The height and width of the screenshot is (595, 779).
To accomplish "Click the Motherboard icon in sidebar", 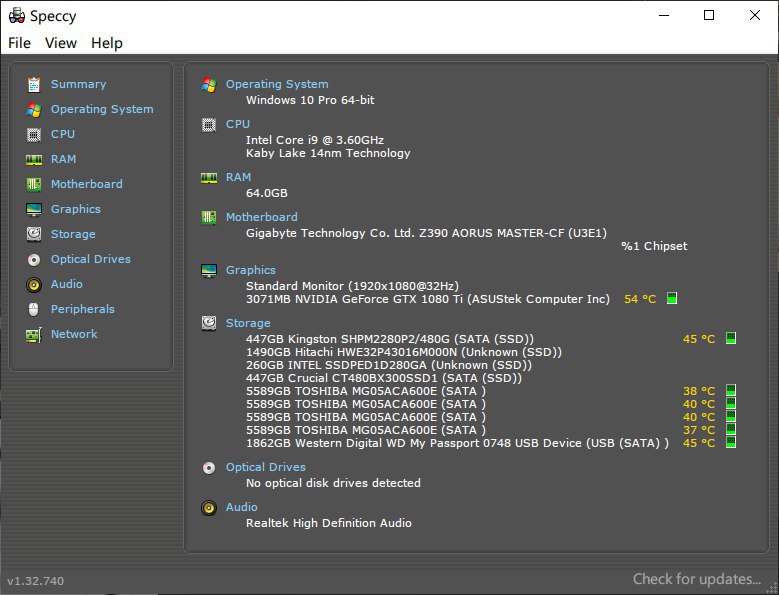I will pos(34,184).
